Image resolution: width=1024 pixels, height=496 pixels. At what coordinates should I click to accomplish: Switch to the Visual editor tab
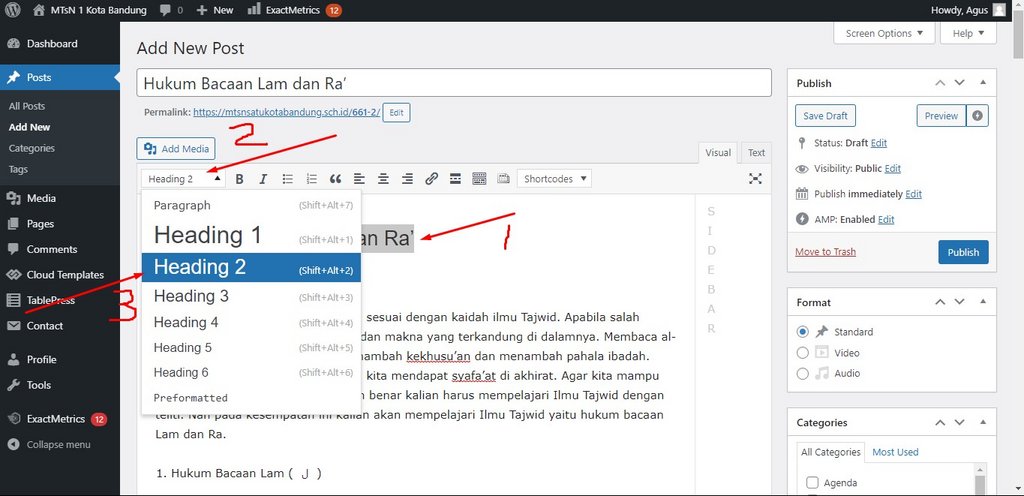click(718, 153)
